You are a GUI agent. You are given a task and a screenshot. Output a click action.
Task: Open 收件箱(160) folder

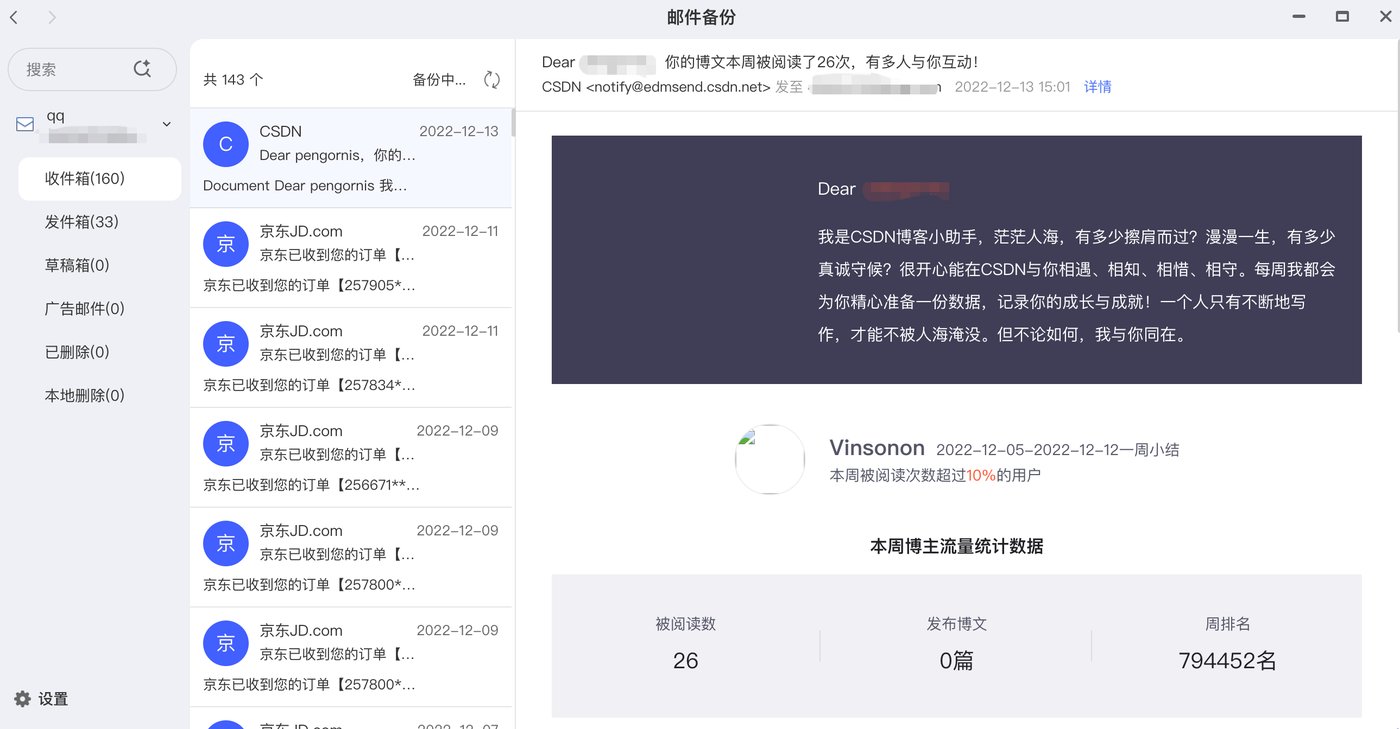(99, 179)
